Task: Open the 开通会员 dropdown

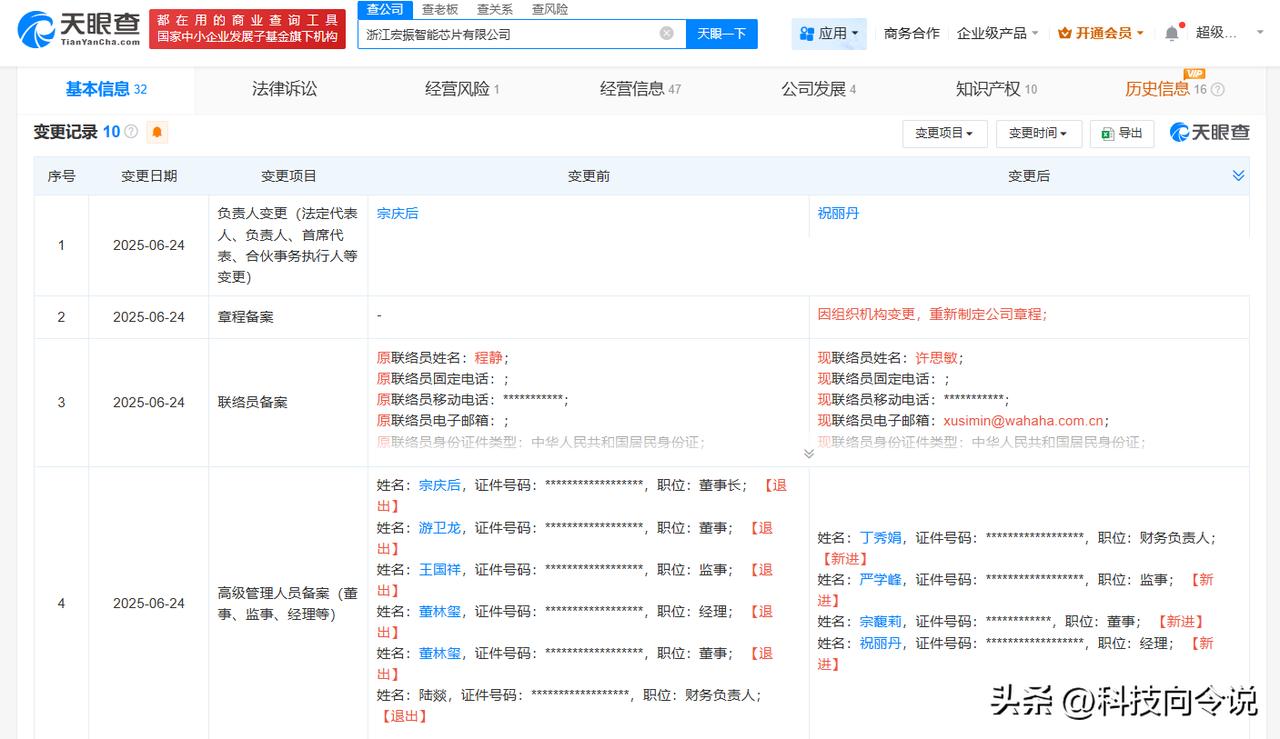Action: pos(1101,33)
